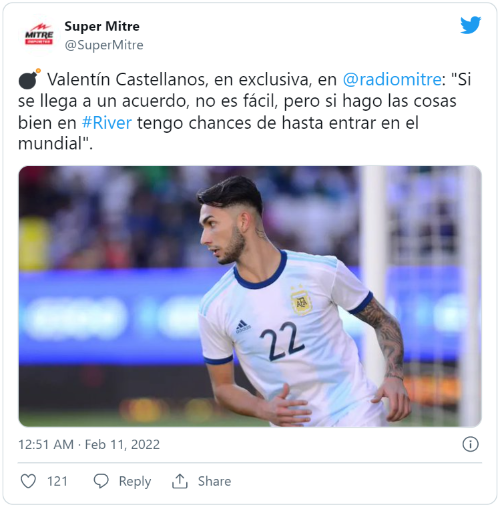Open the #River hashtag
Image resolution: width=500 pixels, height=507 pixels.
(107, 123)
